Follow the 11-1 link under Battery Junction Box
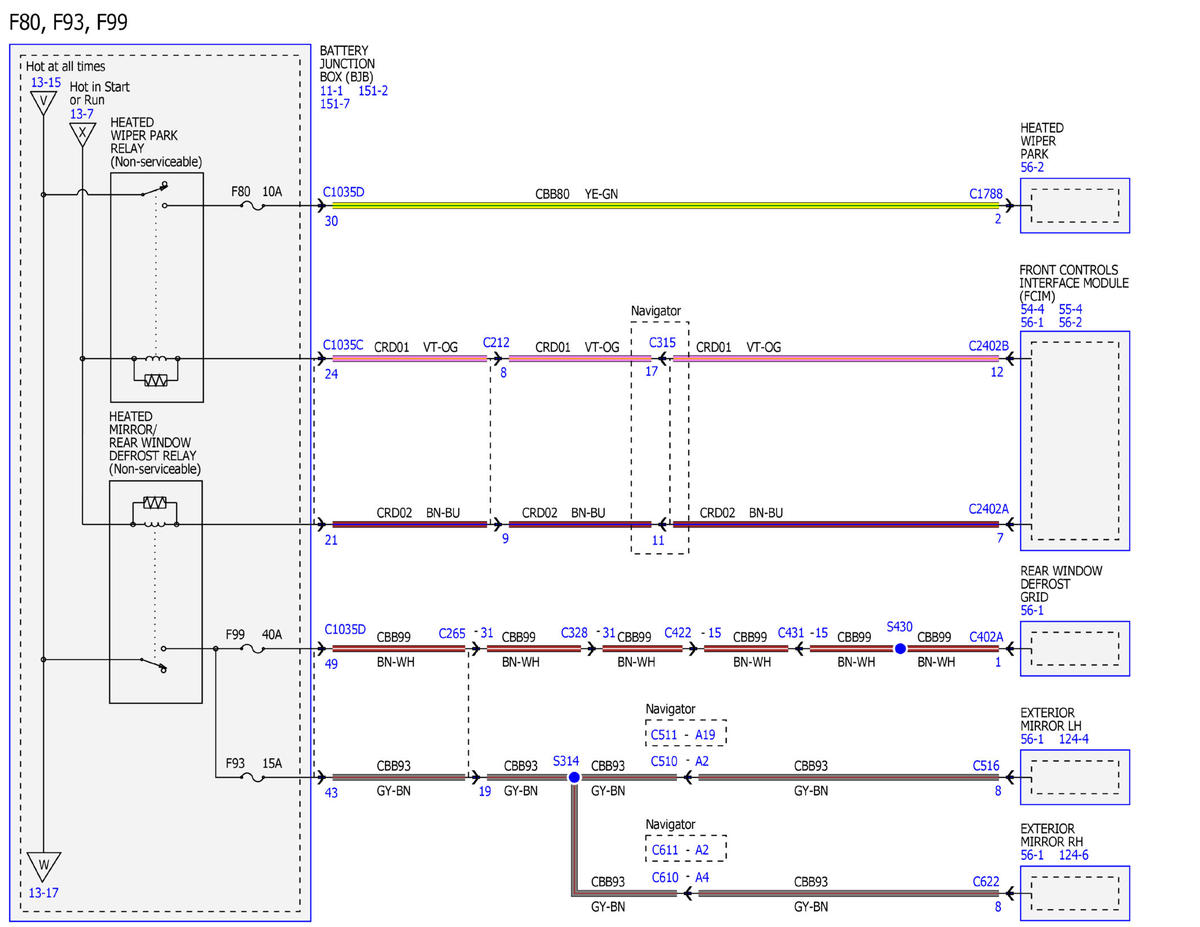Viewport: 1200px width, 927px height. click(x=332, y=90)
